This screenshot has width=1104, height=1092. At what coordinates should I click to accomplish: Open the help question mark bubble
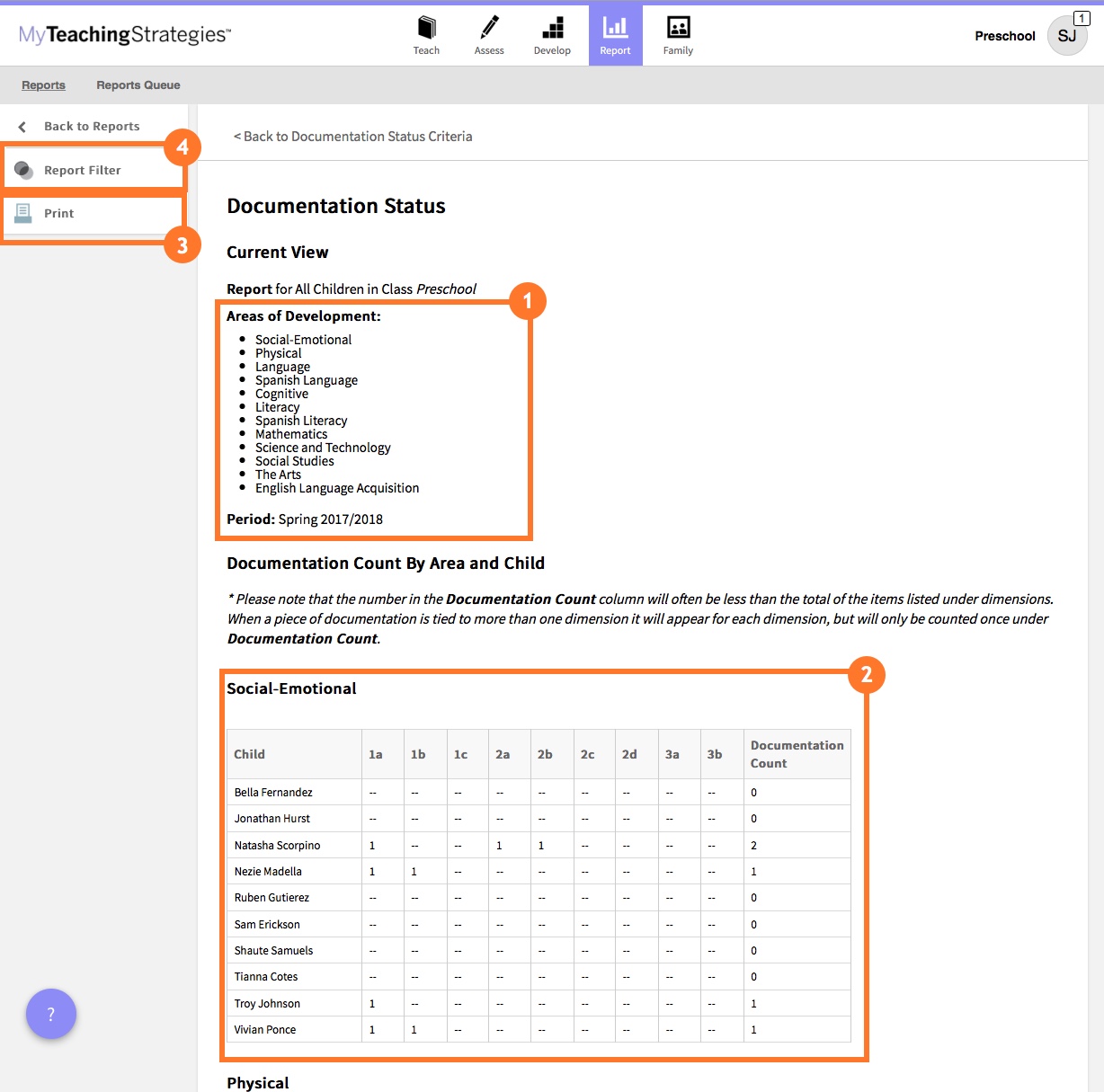[x=51, y=1014]
